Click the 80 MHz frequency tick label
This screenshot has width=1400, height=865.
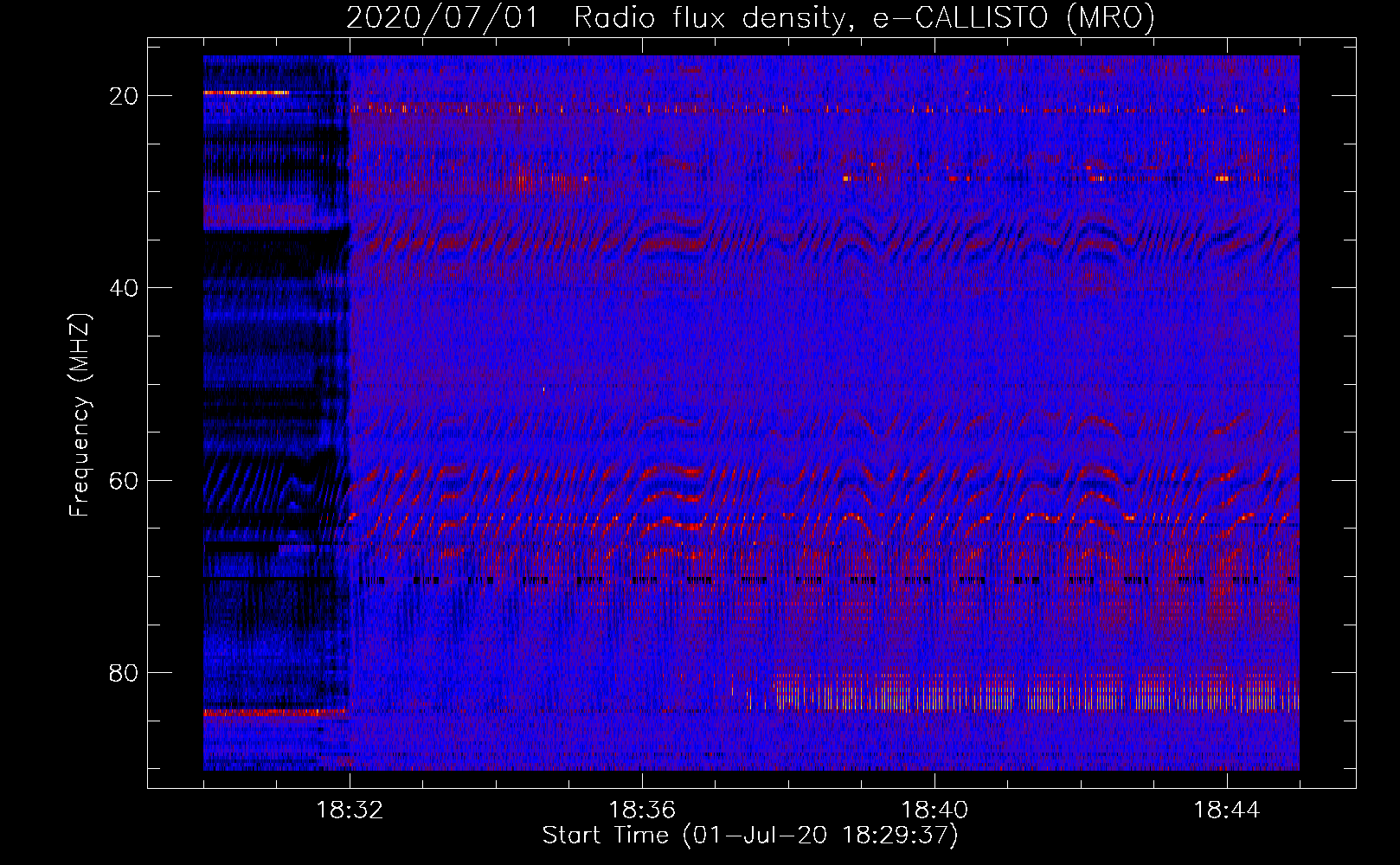pyautogui.click(x=125, y=673)
